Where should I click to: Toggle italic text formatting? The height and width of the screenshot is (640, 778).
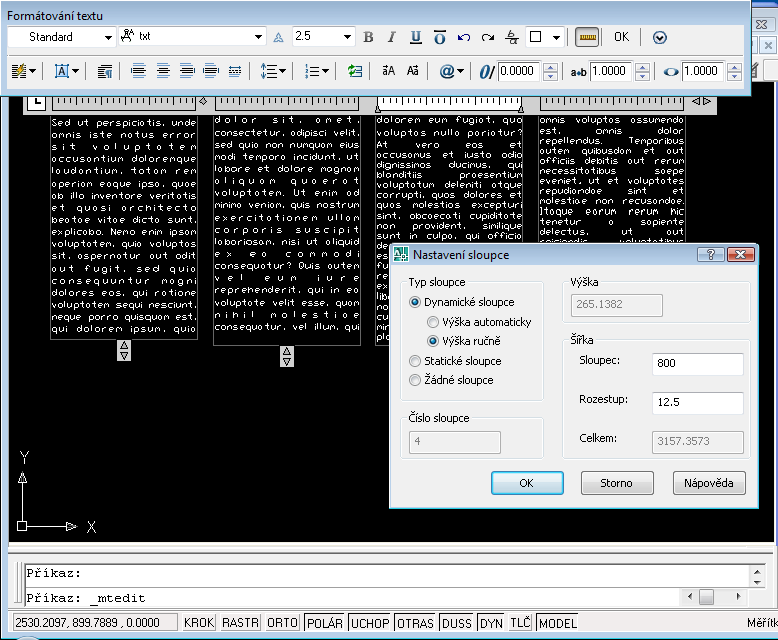pyautogui.click(x=392, y=37)
